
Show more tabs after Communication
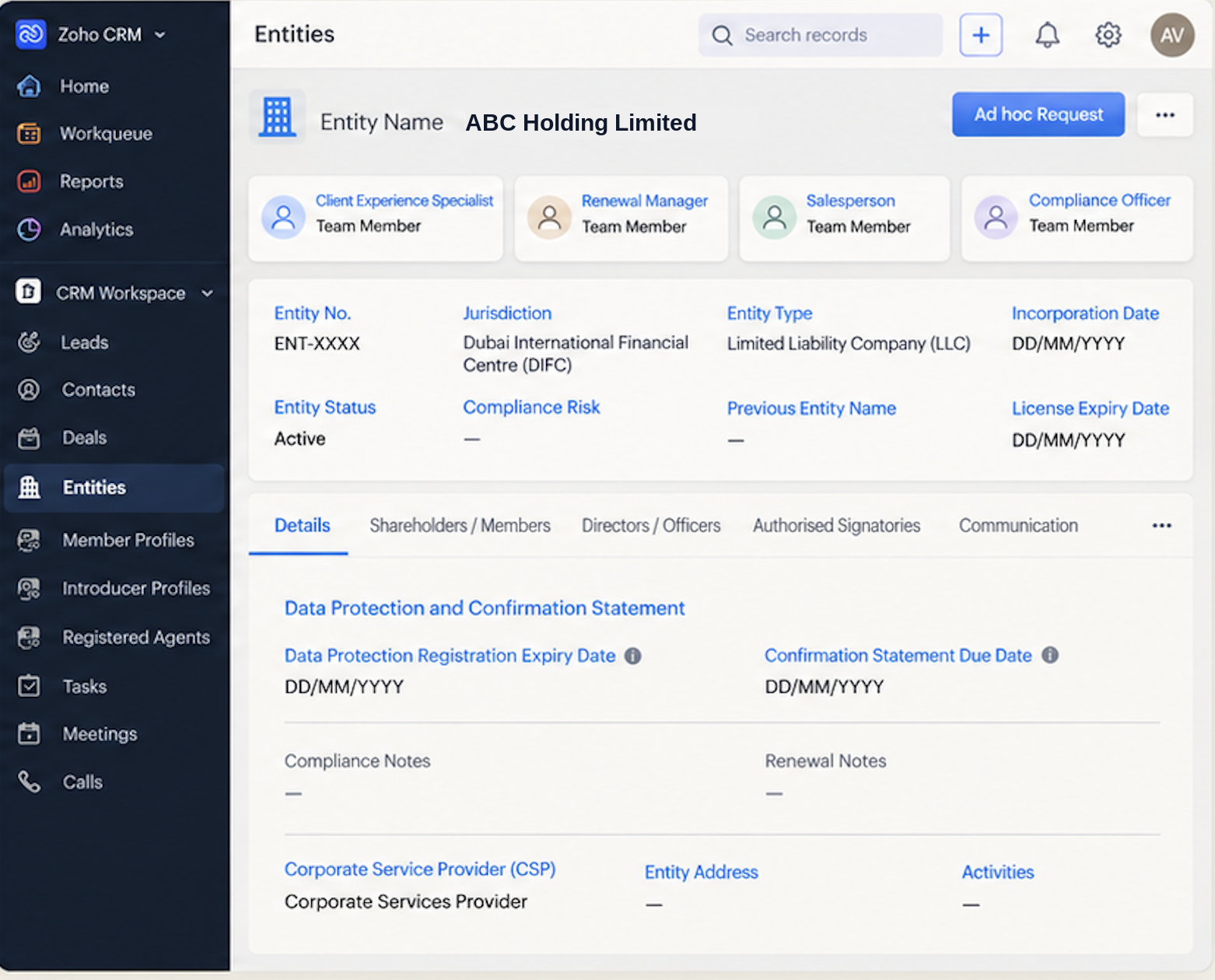pos(1162,526)
